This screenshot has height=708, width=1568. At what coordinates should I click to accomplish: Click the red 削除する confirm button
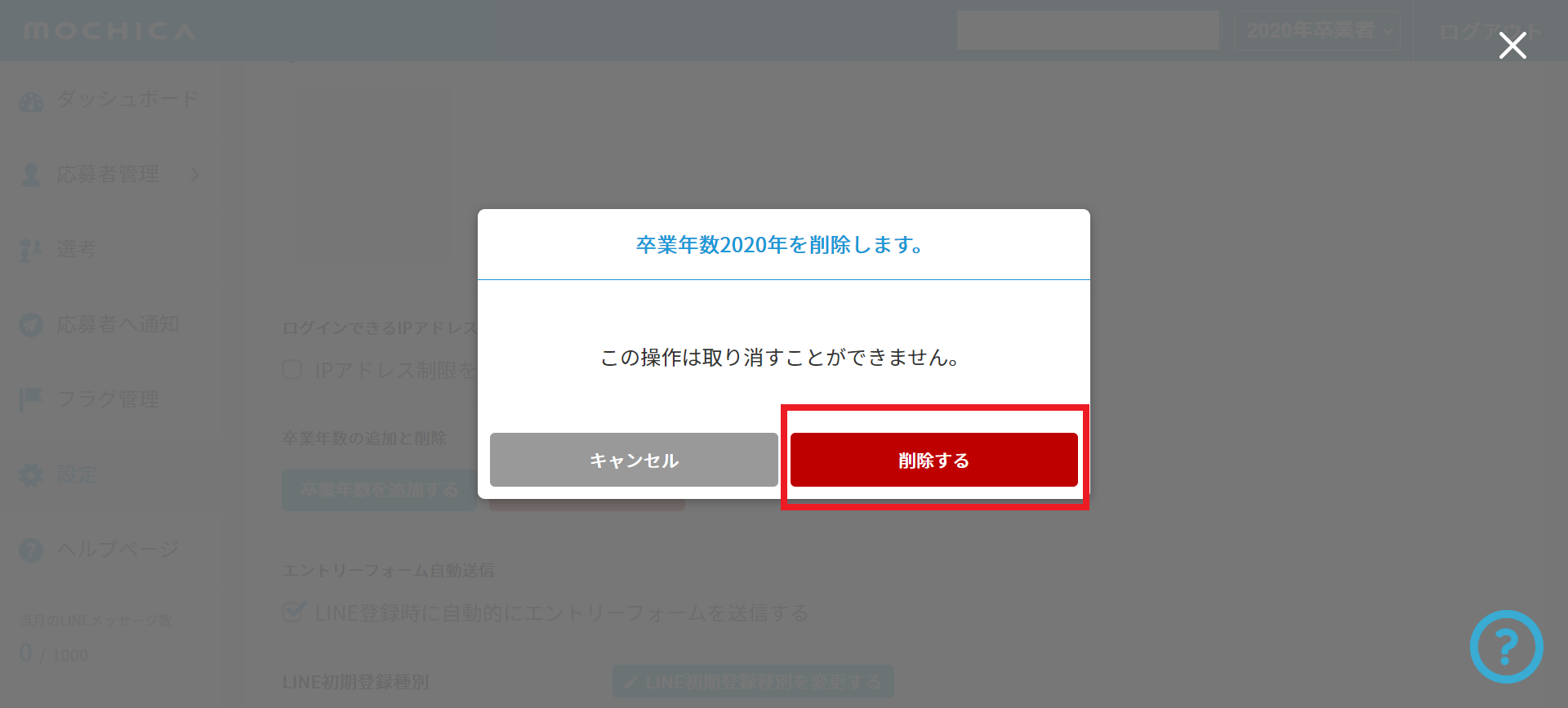pos(933,460)
